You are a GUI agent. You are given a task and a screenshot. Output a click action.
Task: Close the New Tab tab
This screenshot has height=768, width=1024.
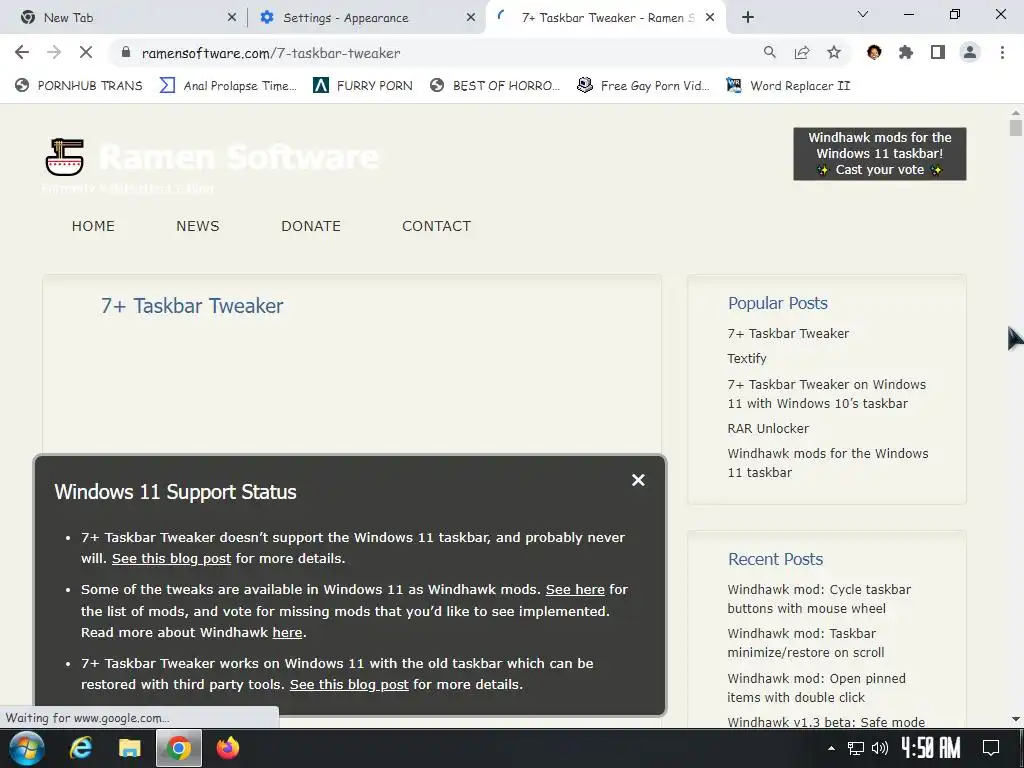coord(232,18)
